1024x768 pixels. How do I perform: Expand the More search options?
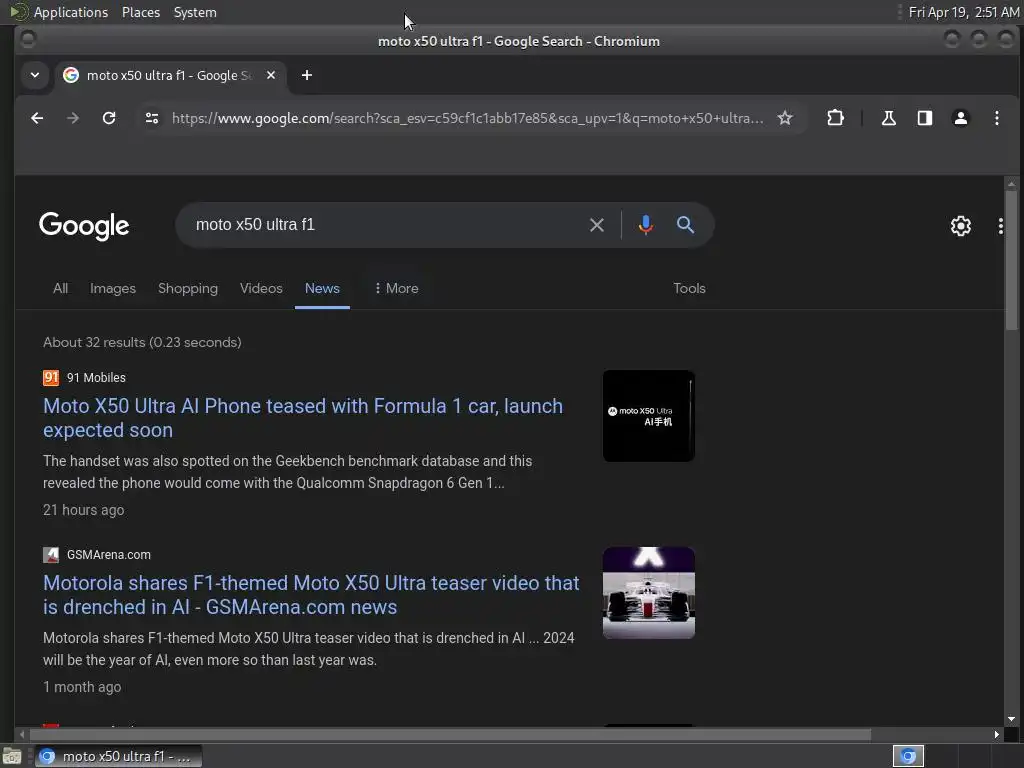pos(396,288)
